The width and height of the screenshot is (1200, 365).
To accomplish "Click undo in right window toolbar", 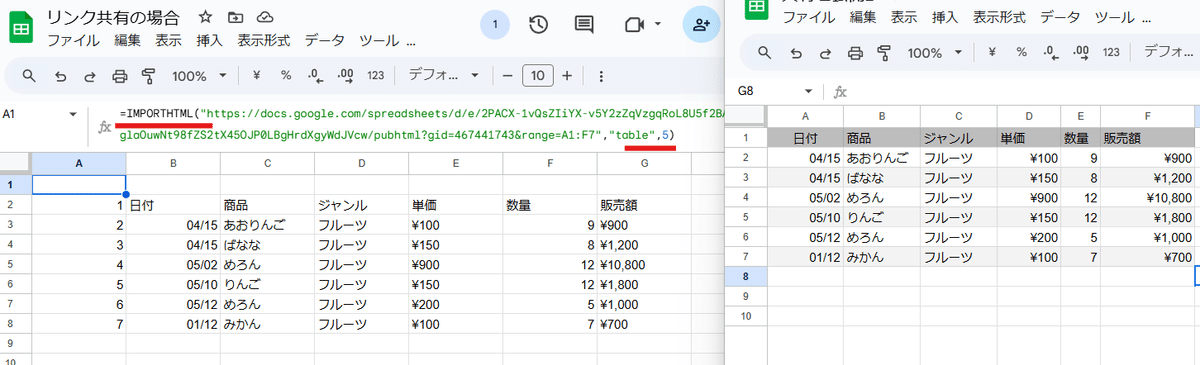I will 796,53.
